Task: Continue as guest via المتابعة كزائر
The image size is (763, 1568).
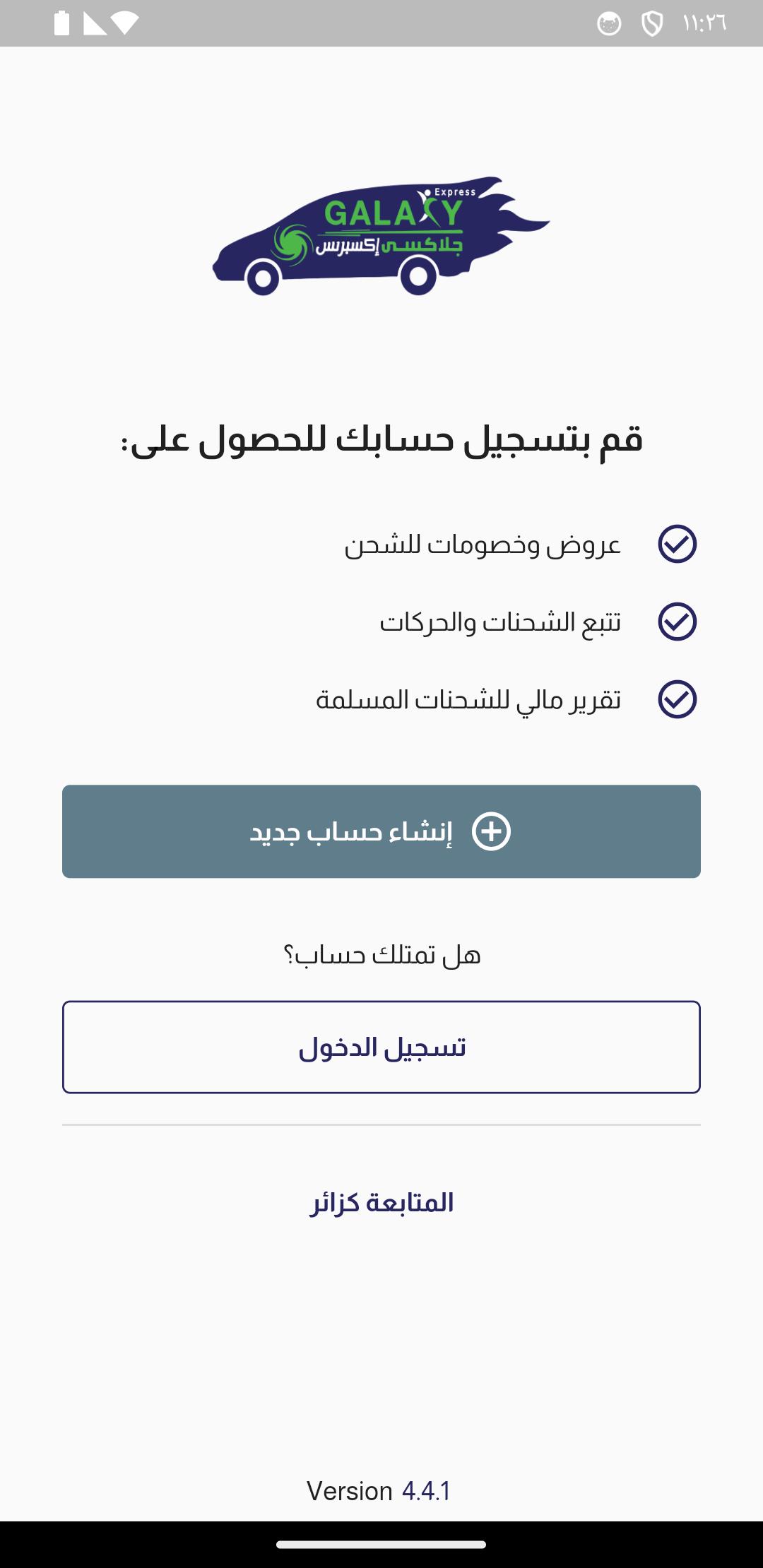Action: pos(381,1202)
